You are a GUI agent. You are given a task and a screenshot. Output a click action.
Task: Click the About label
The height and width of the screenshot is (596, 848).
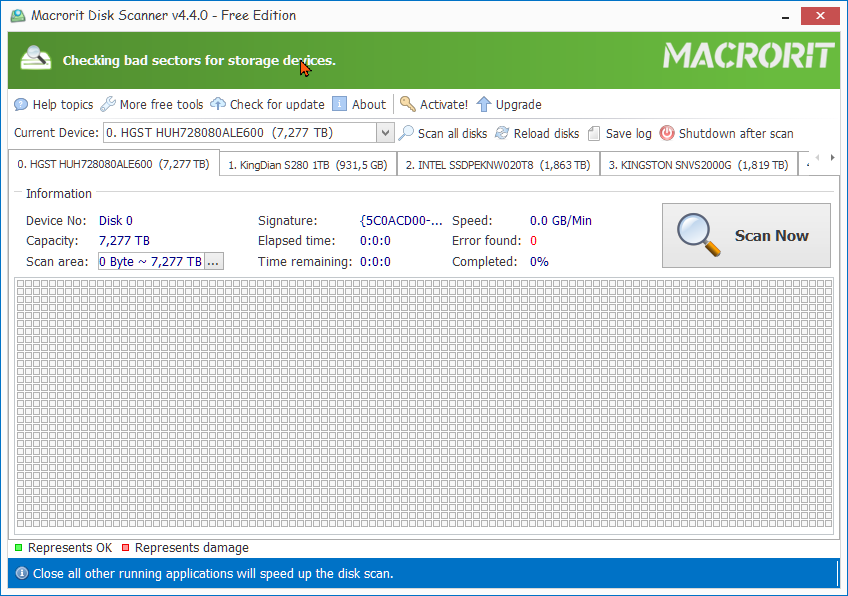click(x=369, y=104)
